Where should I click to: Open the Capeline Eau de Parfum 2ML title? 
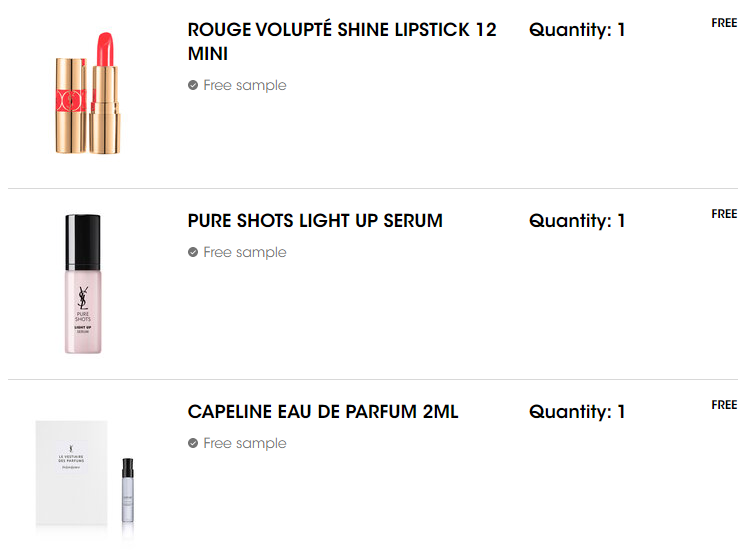click(323, 411)
